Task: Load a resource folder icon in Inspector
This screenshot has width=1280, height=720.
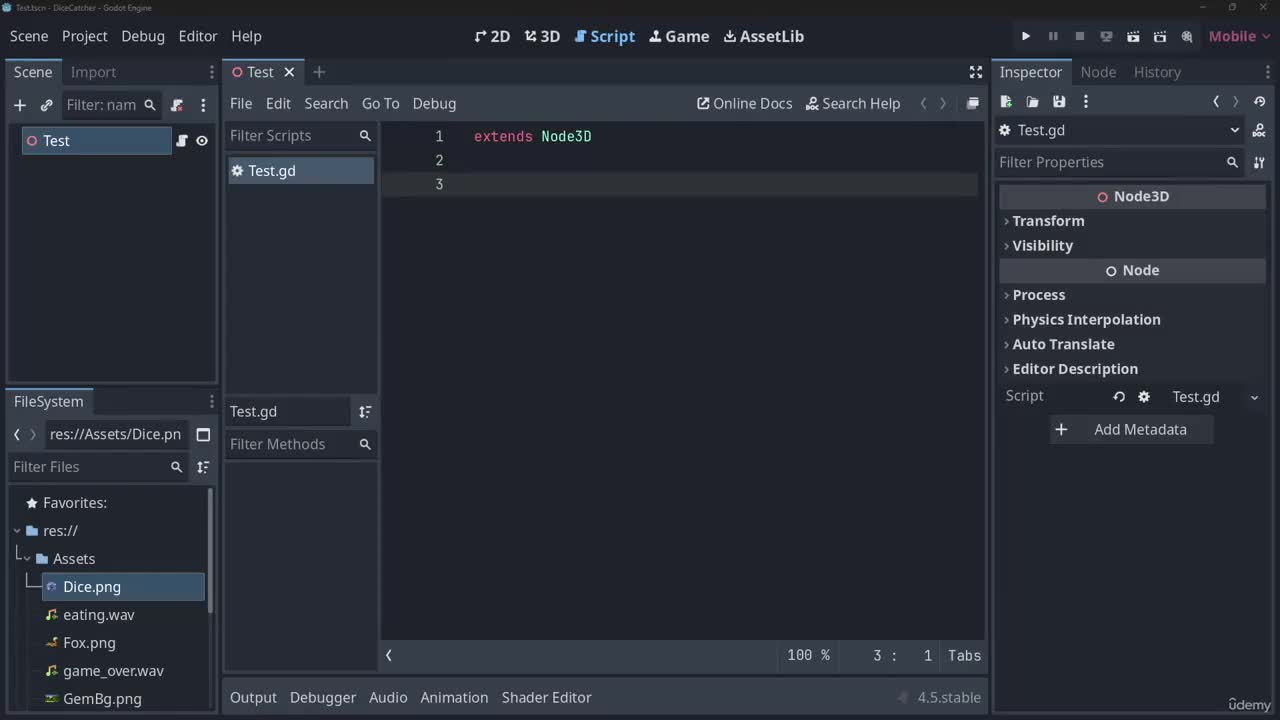Action: 1032,102
